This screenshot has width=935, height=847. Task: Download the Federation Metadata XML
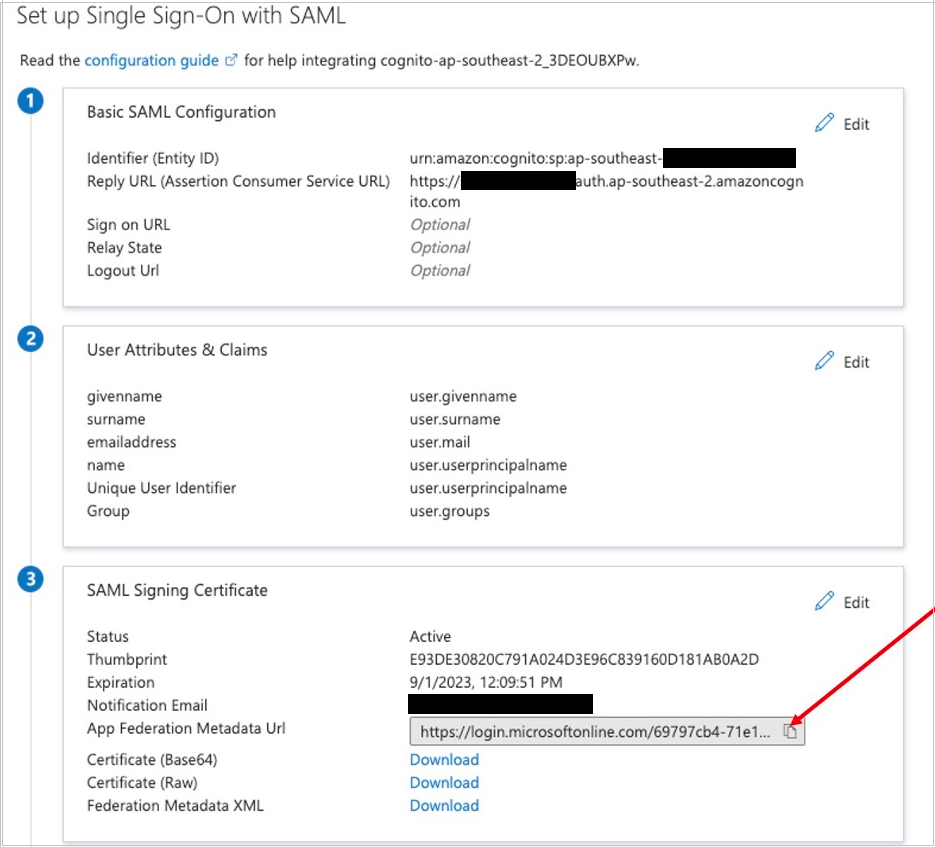pos(444,805)
